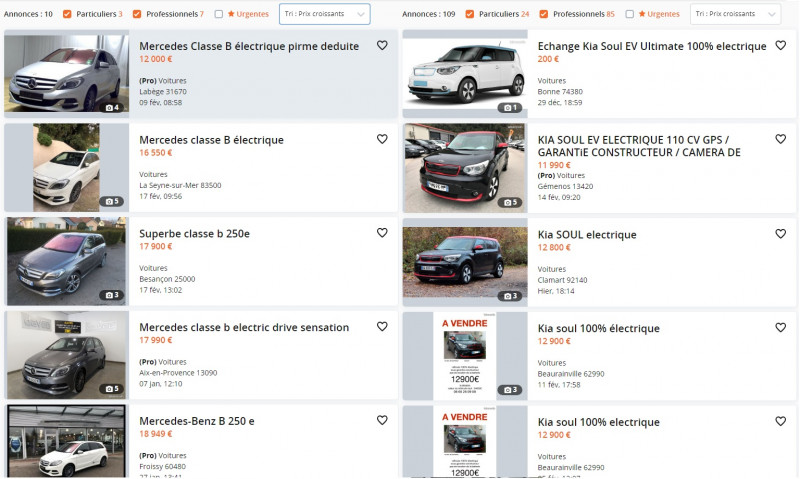
Task: Toggle Particuliers 24 checkbox on the right
Action: point(469,14)
